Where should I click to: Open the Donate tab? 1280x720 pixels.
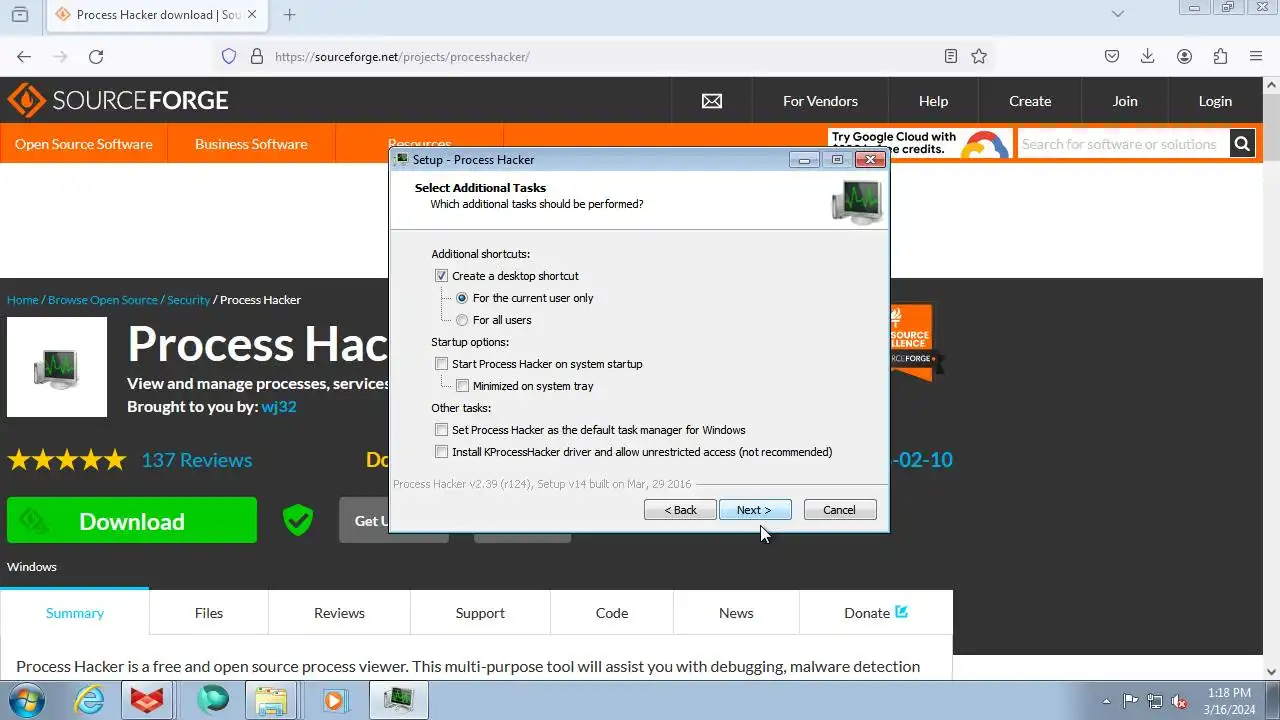(x=876, y=613)
